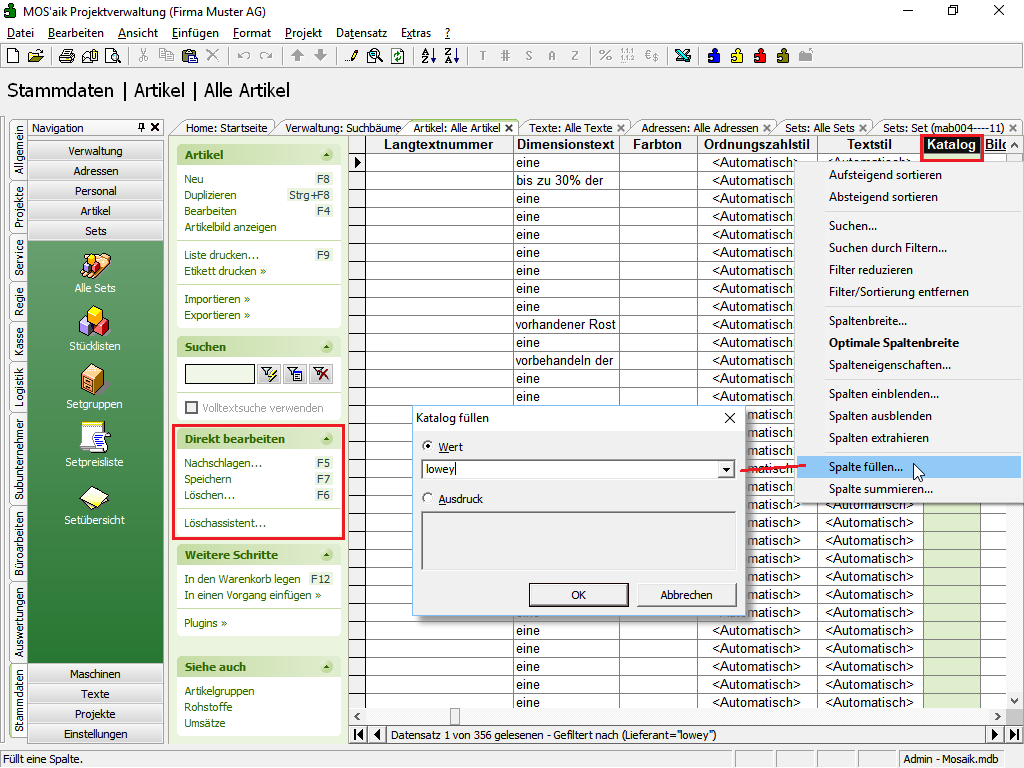Click the horizontal scrollbar thumb below the table

[455, 716]
